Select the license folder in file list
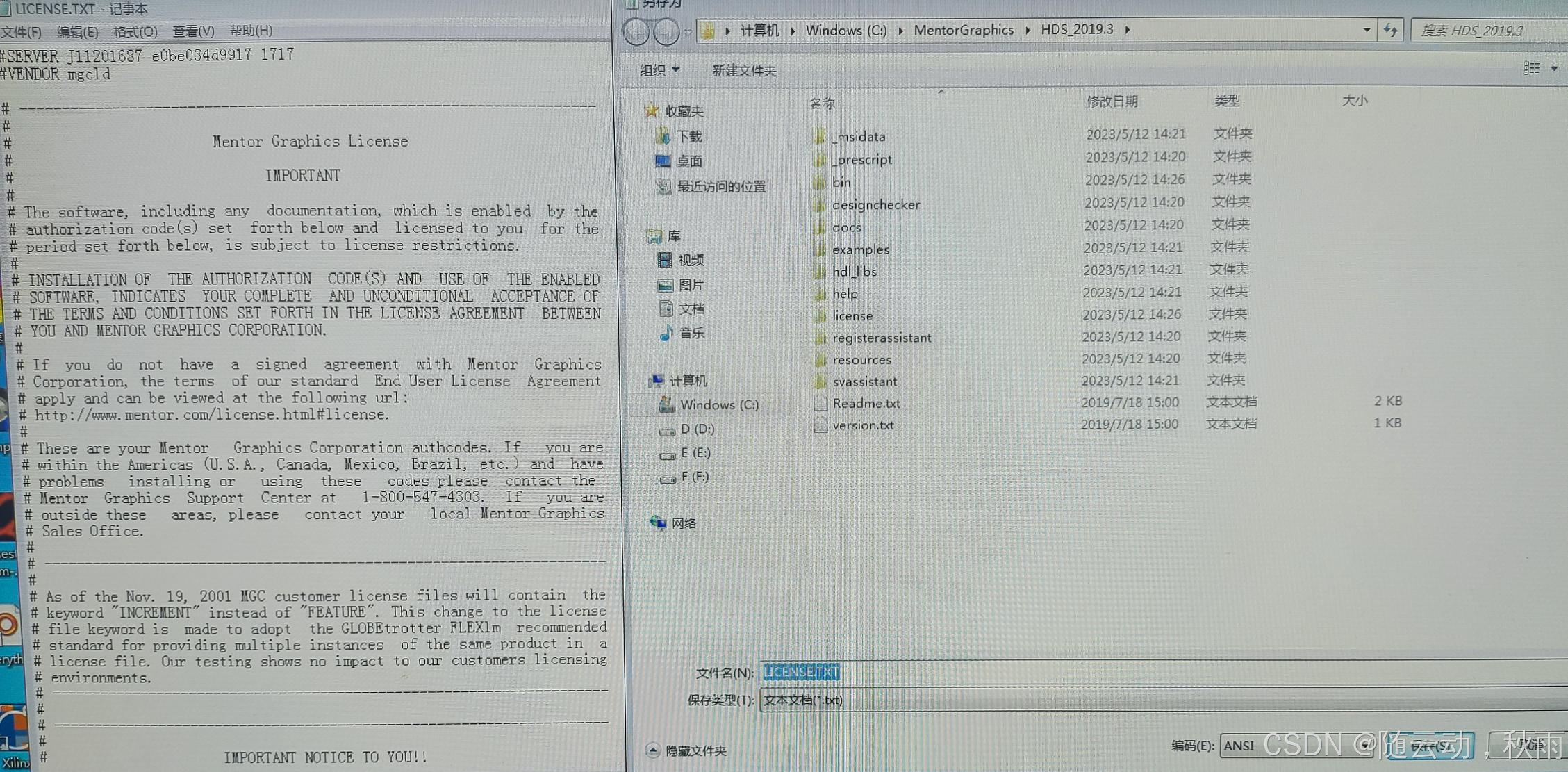The image size is (1568, 772). tap(852, 315)
